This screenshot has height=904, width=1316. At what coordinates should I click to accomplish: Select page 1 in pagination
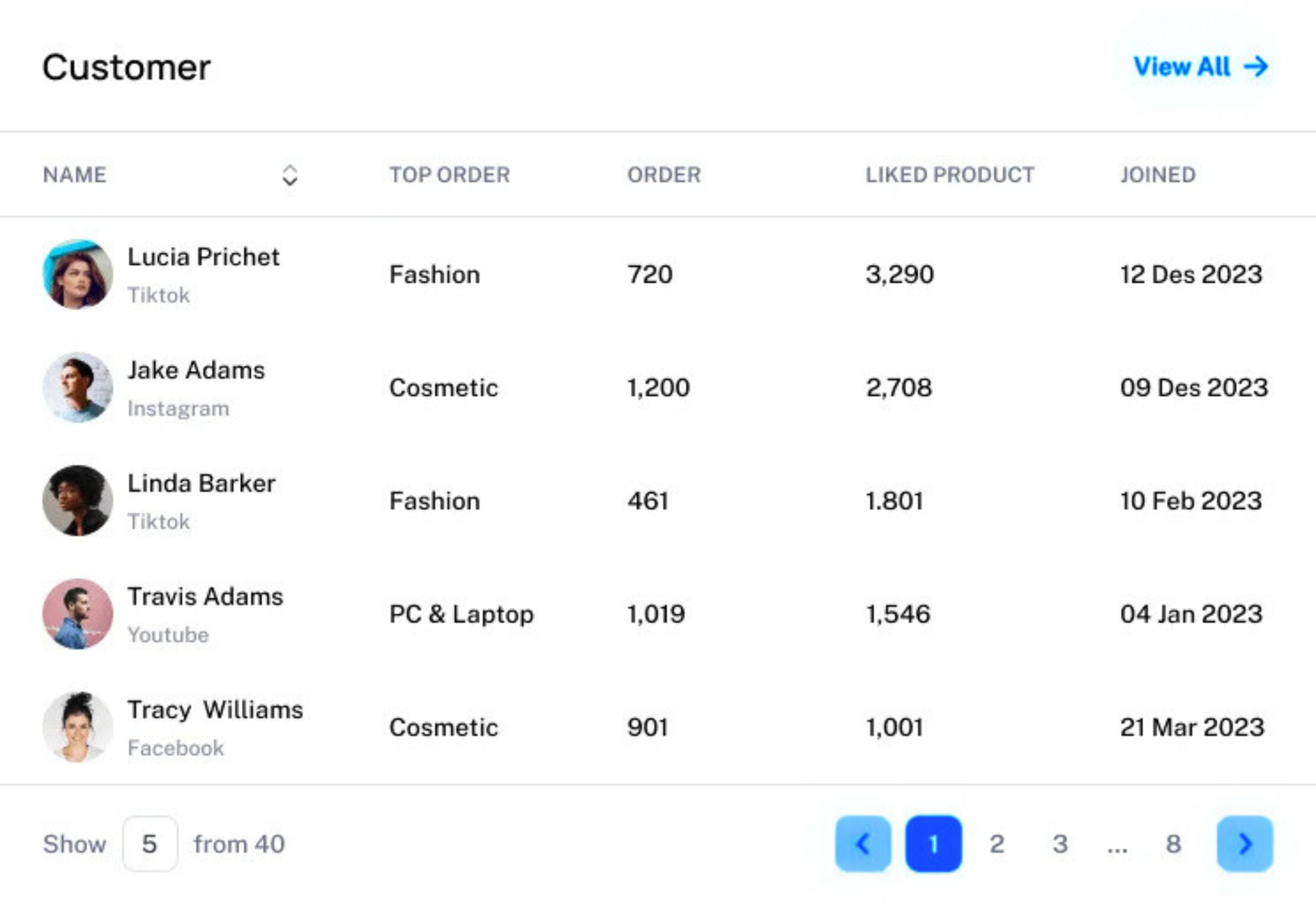pos(934,843)
